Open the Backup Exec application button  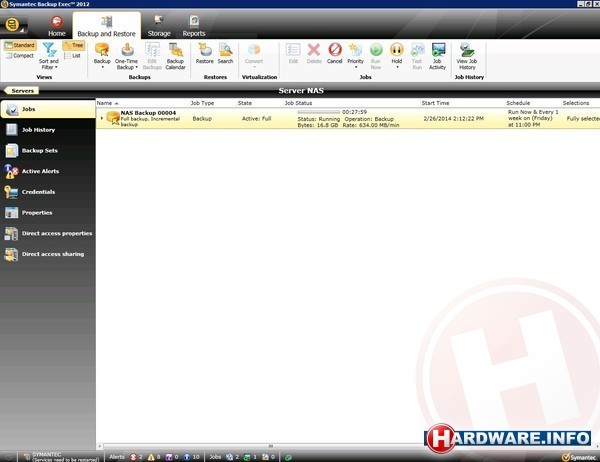click(13, 25)
